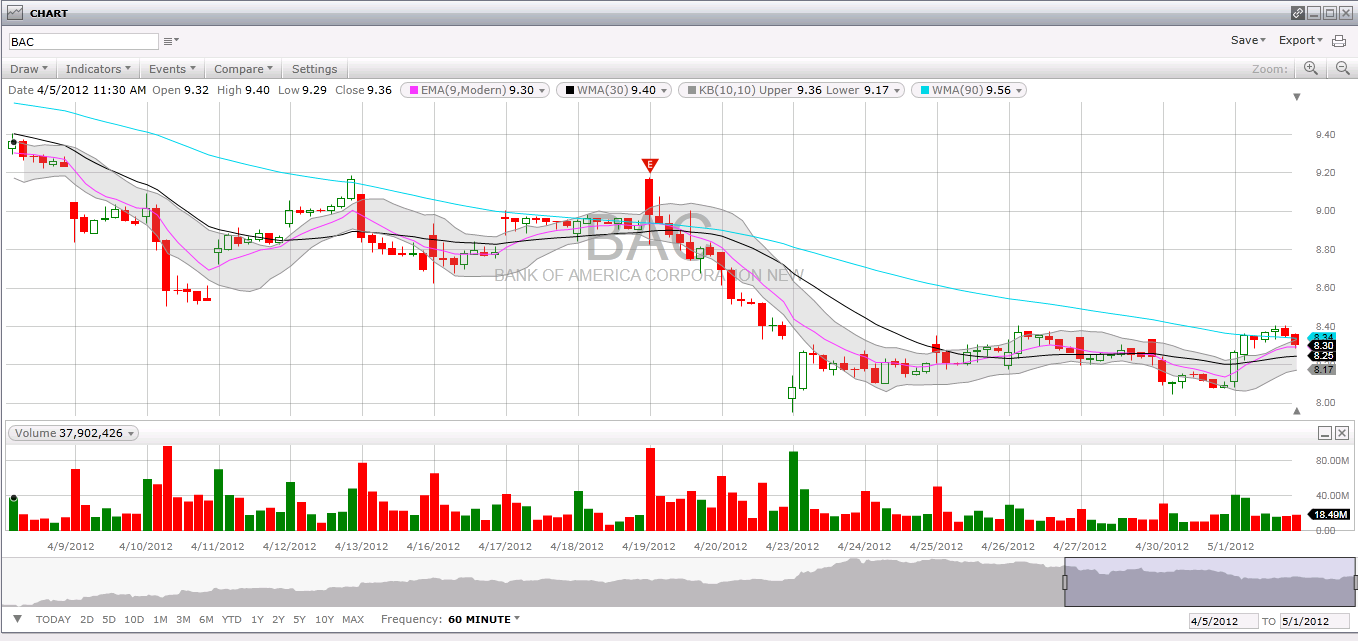
Task: Change the Frequency 60 MINUTE dropdown
Action: pos(484,620)
